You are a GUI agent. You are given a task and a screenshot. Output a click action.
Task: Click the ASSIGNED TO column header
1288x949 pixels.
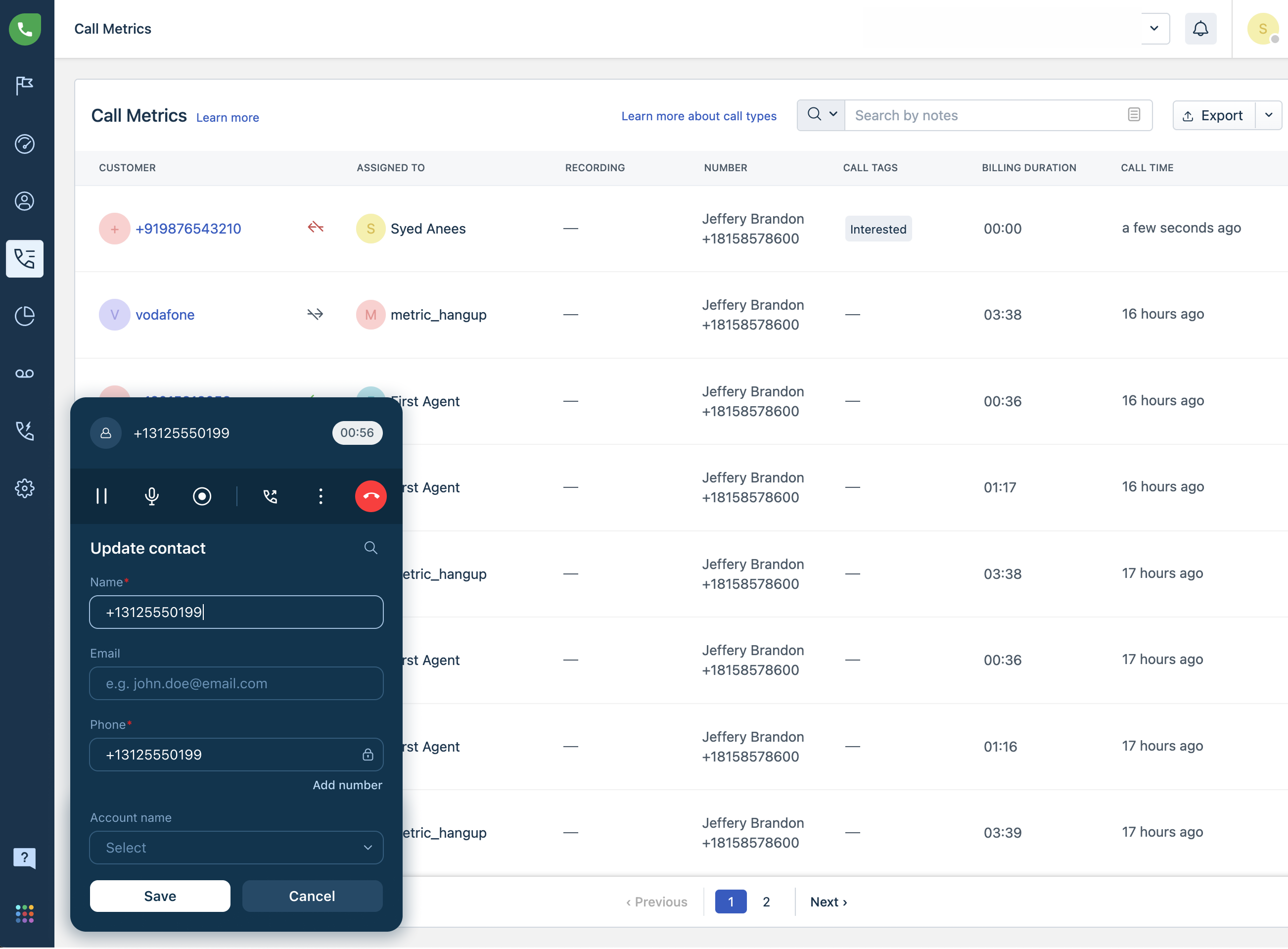(x=390, y=168)
